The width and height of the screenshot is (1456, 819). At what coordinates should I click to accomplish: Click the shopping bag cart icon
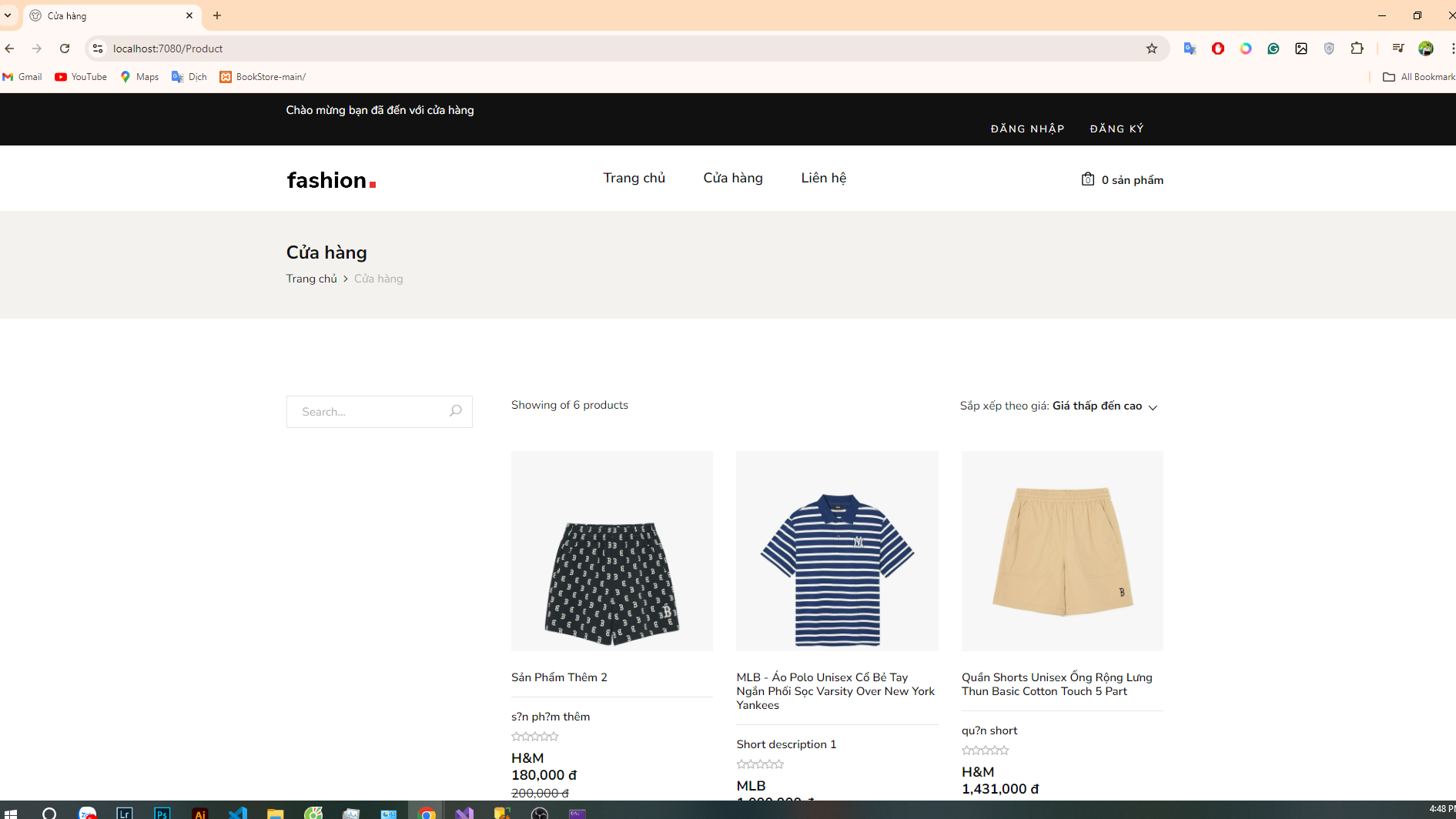(1087, 179)
